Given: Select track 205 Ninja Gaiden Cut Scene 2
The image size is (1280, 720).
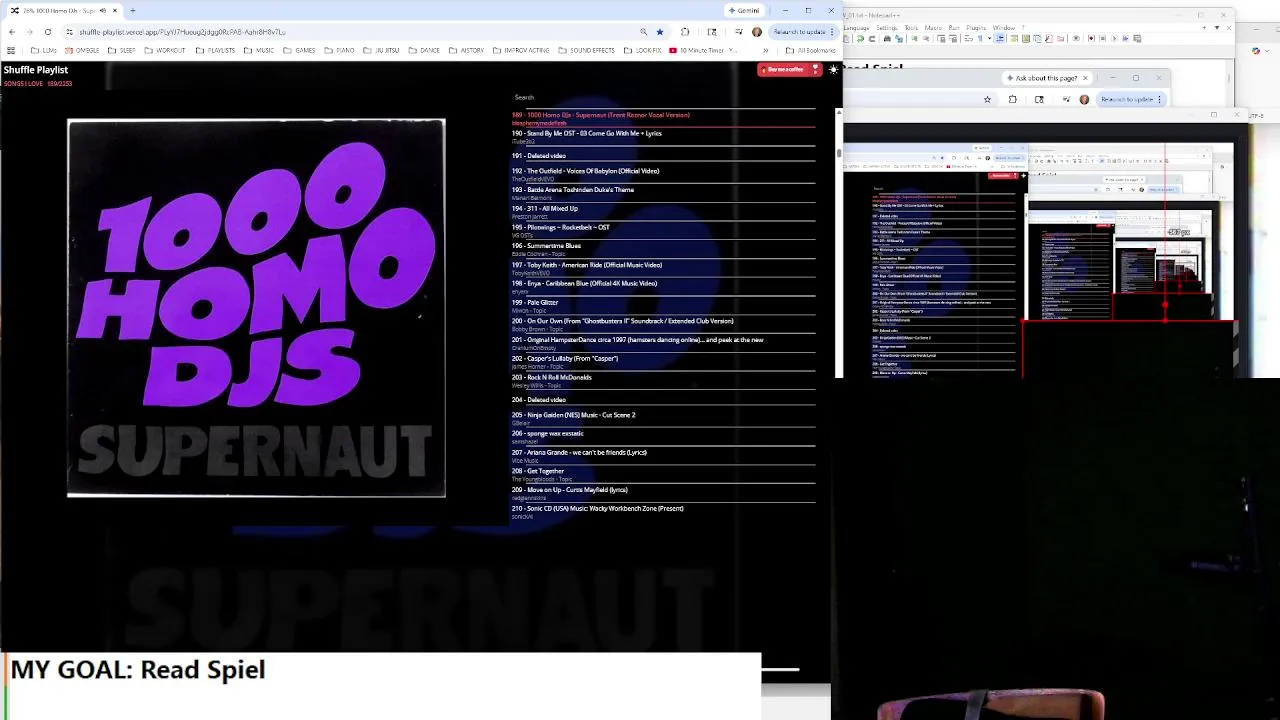Looking at the screenshot, I should tap(663, 418).
